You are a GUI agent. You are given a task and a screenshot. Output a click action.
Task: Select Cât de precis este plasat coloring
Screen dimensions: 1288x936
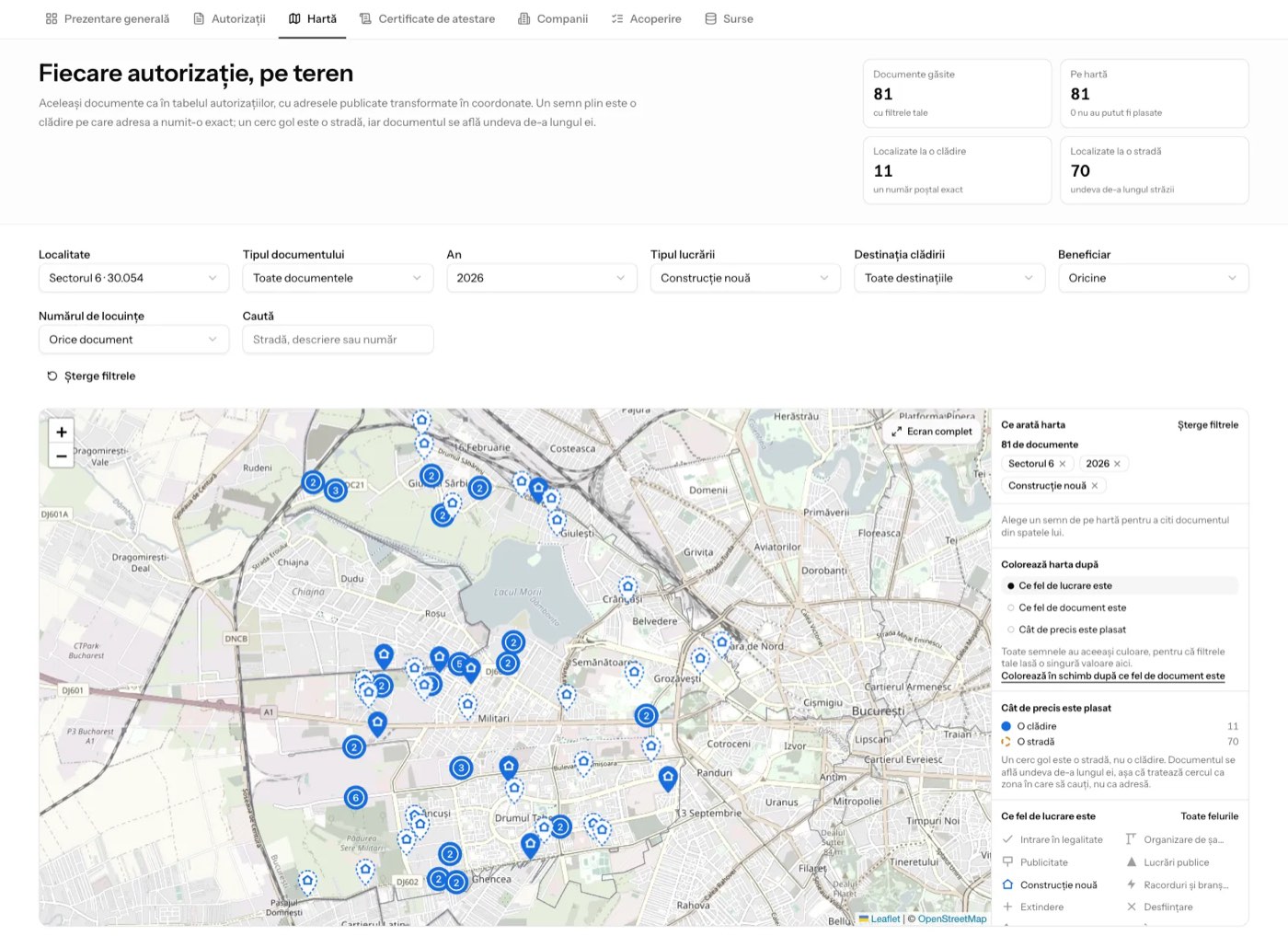pos(1120,630)
